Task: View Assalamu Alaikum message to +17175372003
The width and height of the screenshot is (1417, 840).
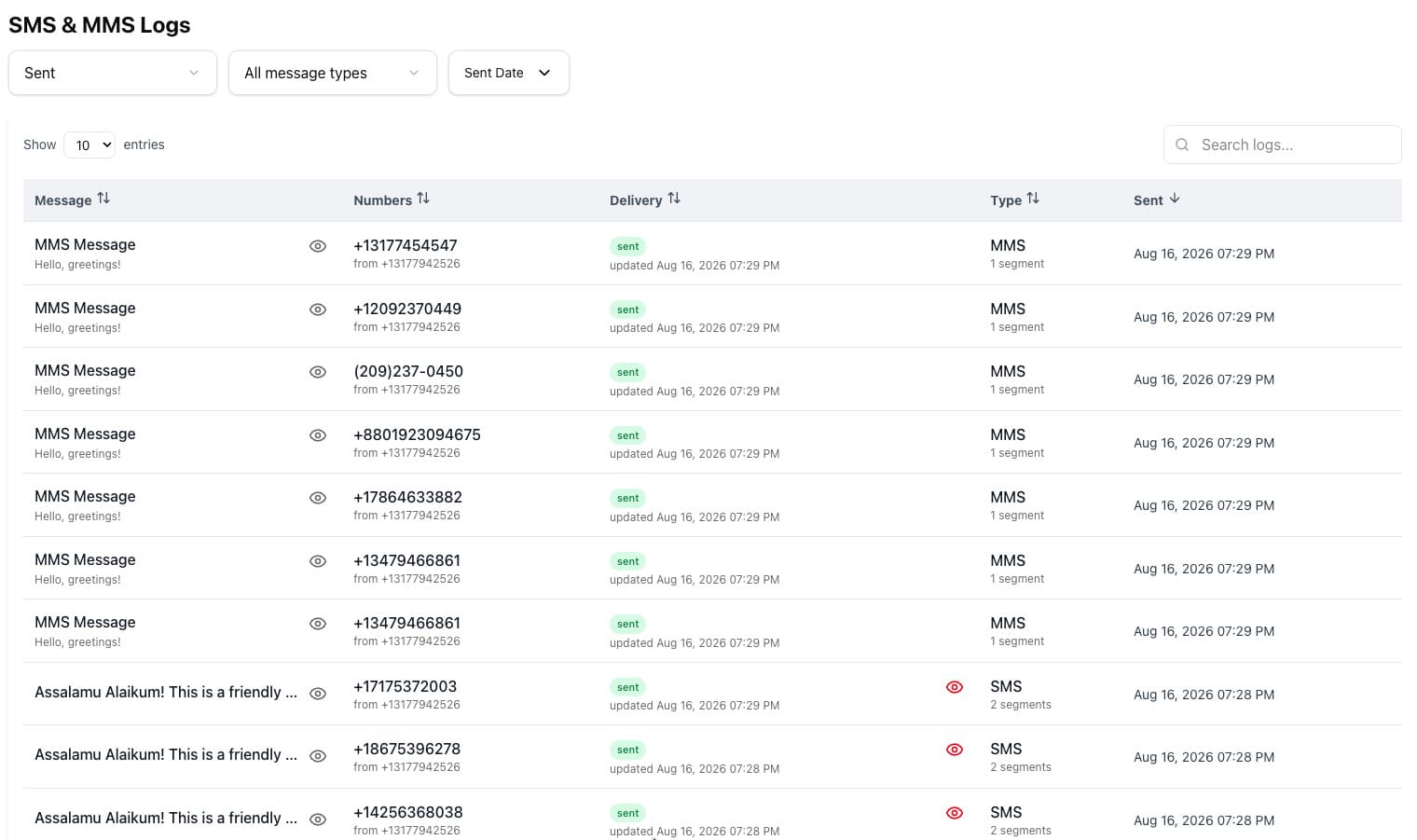Action: (318, 694)
